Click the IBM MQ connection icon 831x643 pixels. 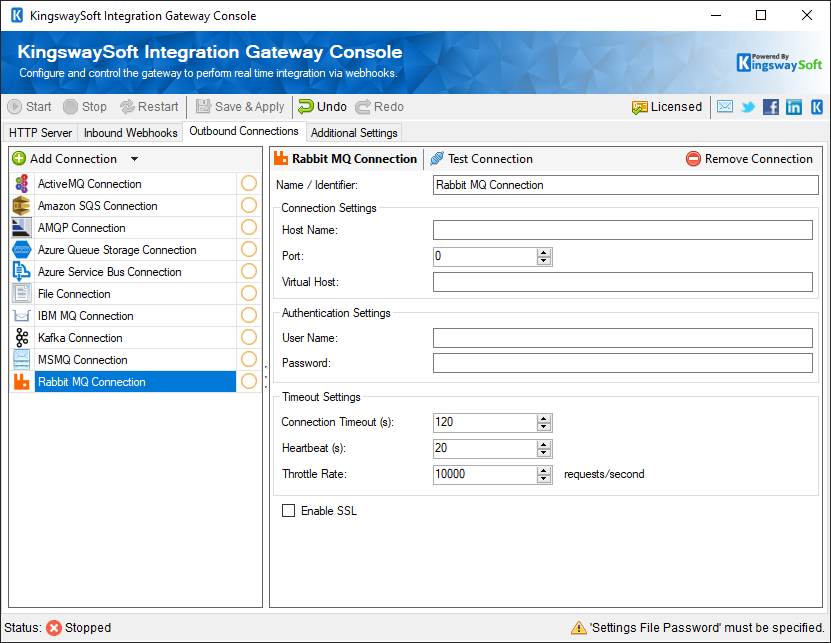pyautogui.click(x=22, y=315)
